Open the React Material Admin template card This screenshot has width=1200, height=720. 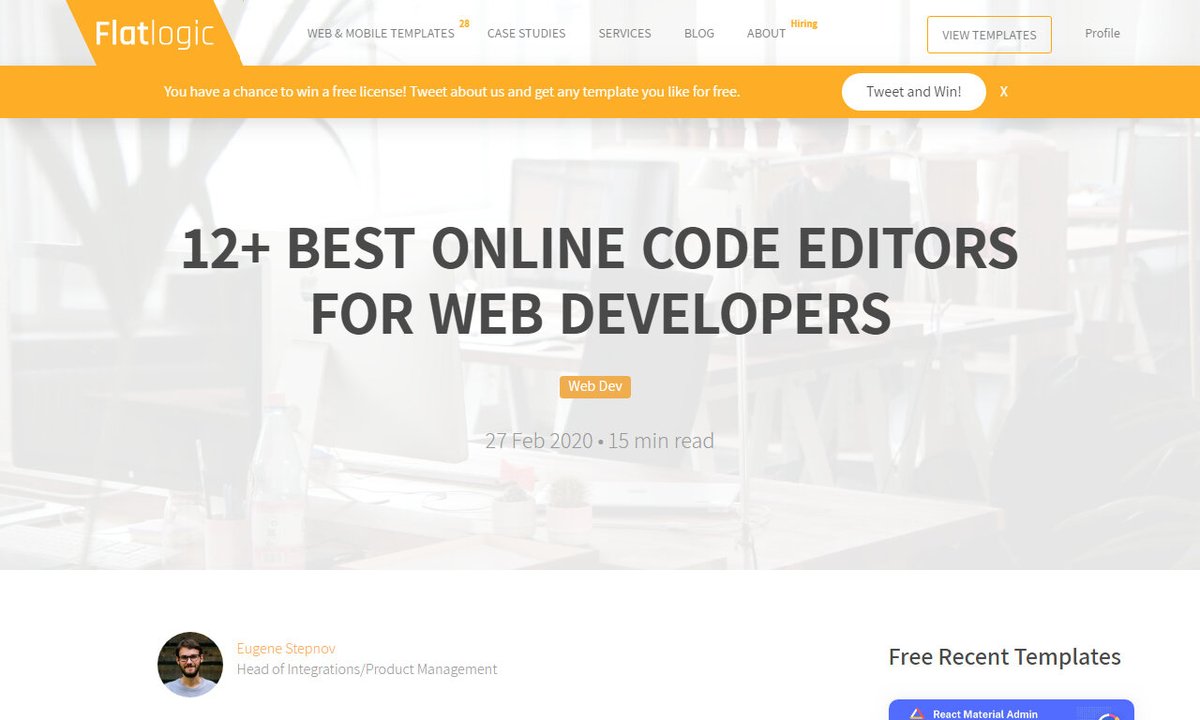pos(1011,709)
